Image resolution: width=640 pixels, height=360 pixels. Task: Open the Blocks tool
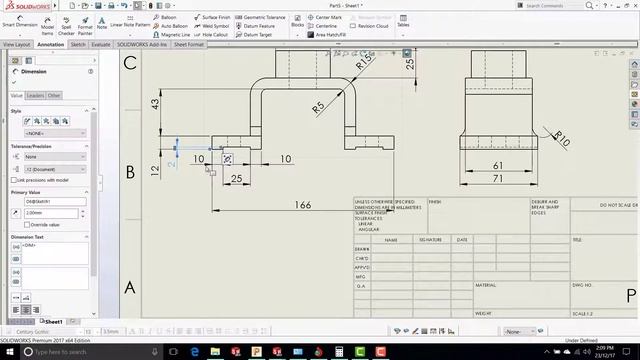coord(298,22)
